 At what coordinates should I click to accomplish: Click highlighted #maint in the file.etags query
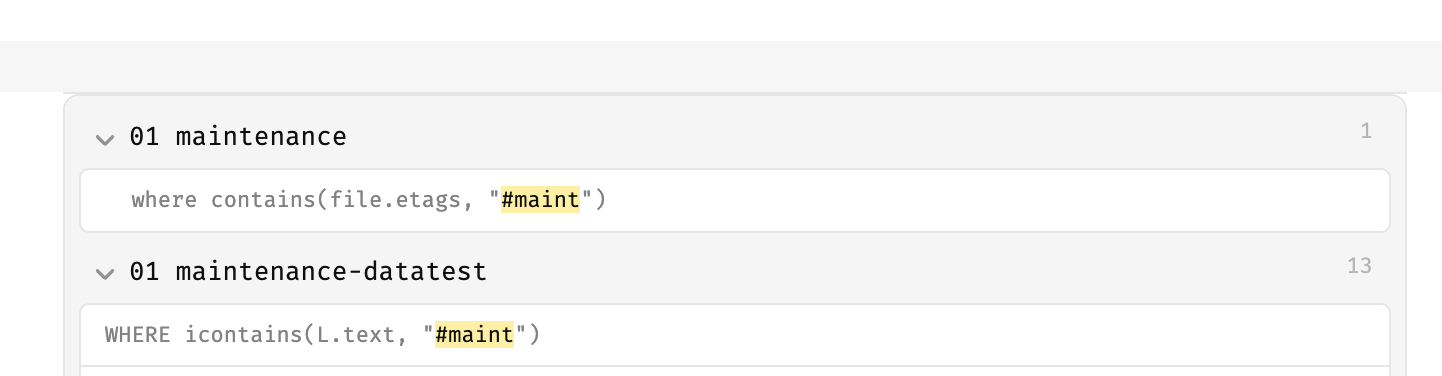pyautogui.click(x=540, y=200)
